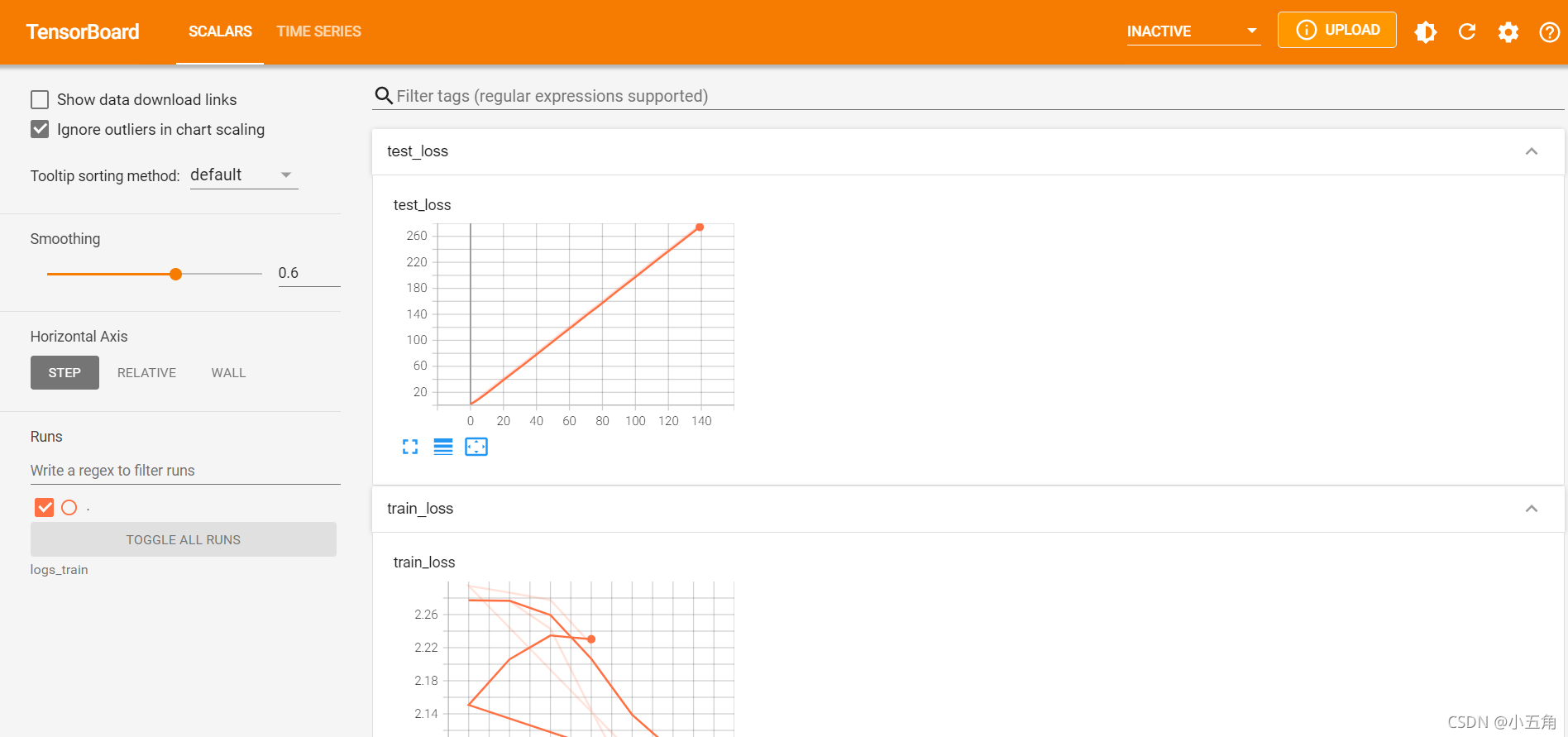The height and width of the screenshot is (737, 1568).
Task: Open the help question mark icon
Action: (x=1549, y=31)
